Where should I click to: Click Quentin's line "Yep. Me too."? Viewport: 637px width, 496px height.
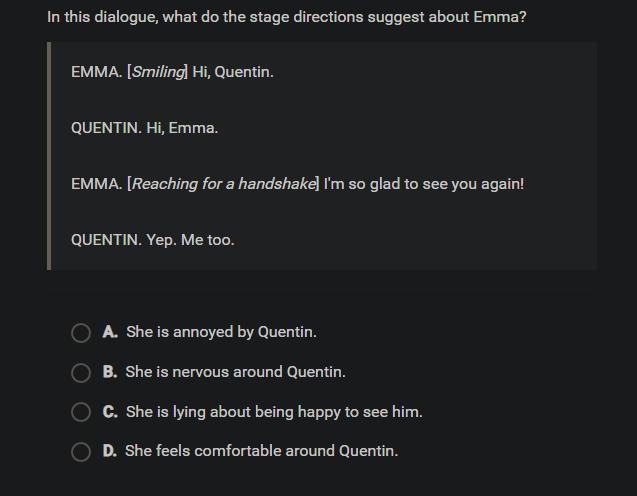[x=190, y=240]
